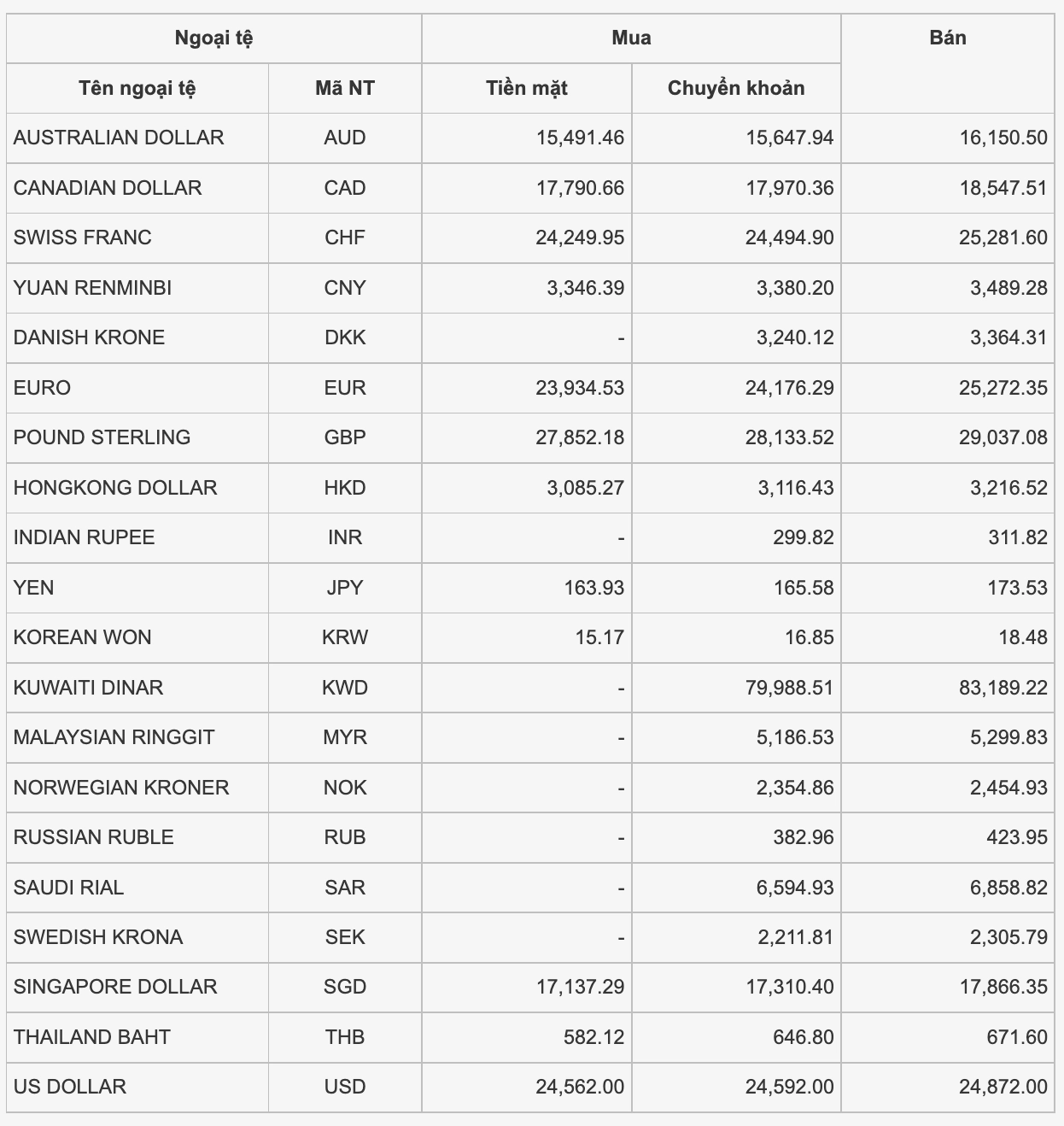Select the AUSTRALIAN DOLLAR row name
This screenshot has width=1064, height=1126.
(119, 138)
